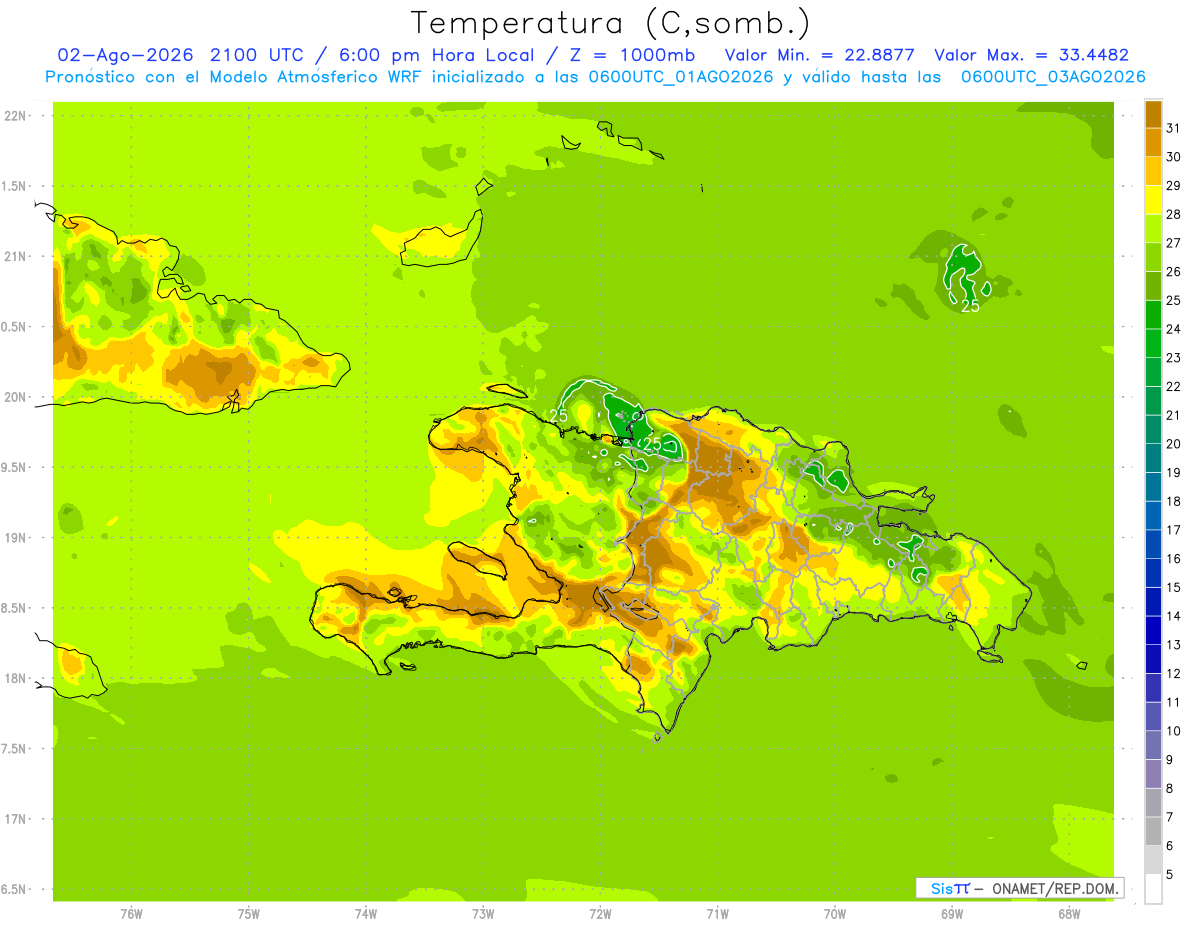Click the legend value "28"

point(1174,214)
